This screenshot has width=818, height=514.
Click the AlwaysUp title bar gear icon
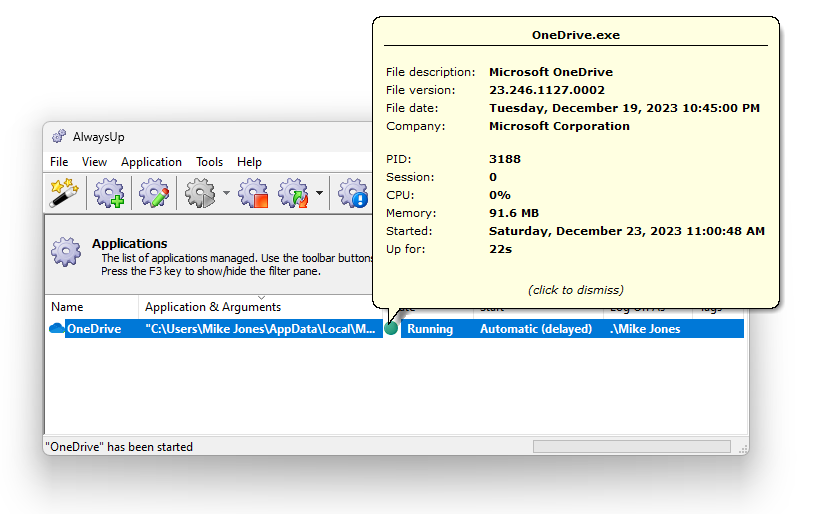59,136
